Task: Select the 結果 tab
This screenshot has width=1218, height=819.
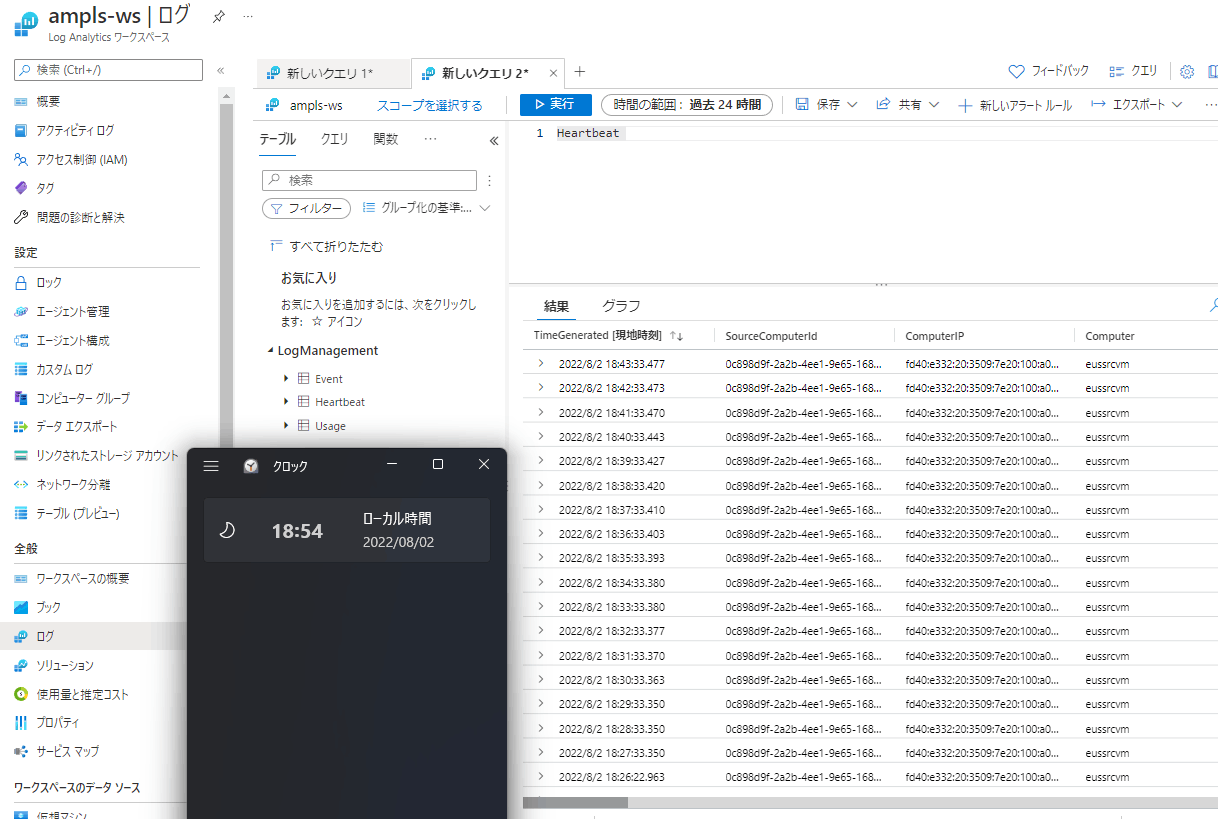Action: tap(557, 306)
